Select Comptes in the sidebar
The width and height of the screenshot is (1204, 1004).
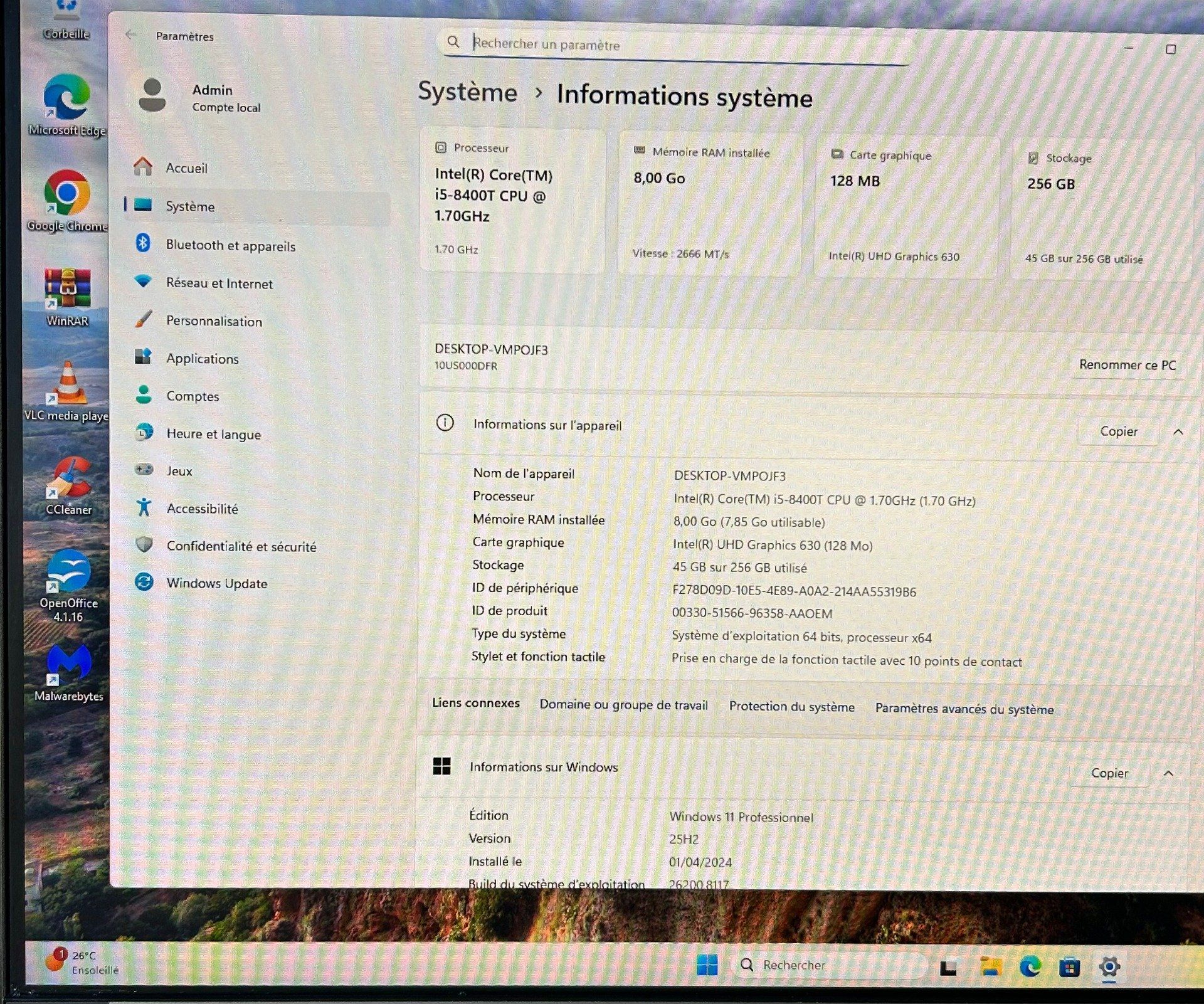[x=193, y=396]
